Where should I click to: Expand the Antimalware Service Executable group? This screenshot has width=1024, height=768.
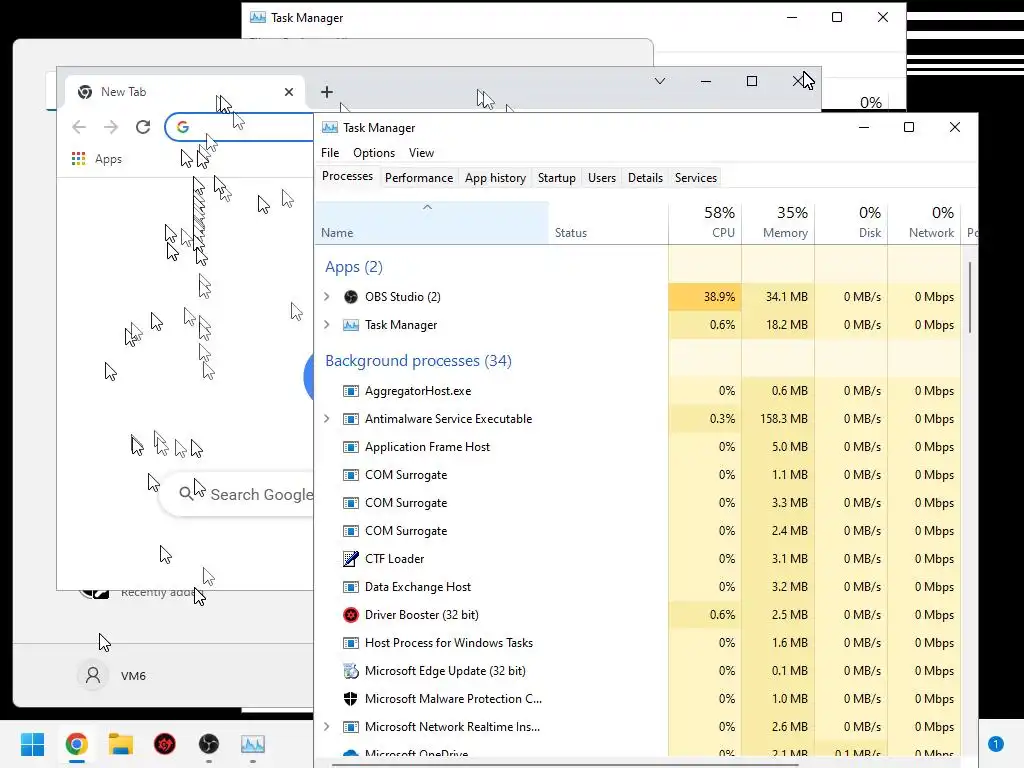327,419
